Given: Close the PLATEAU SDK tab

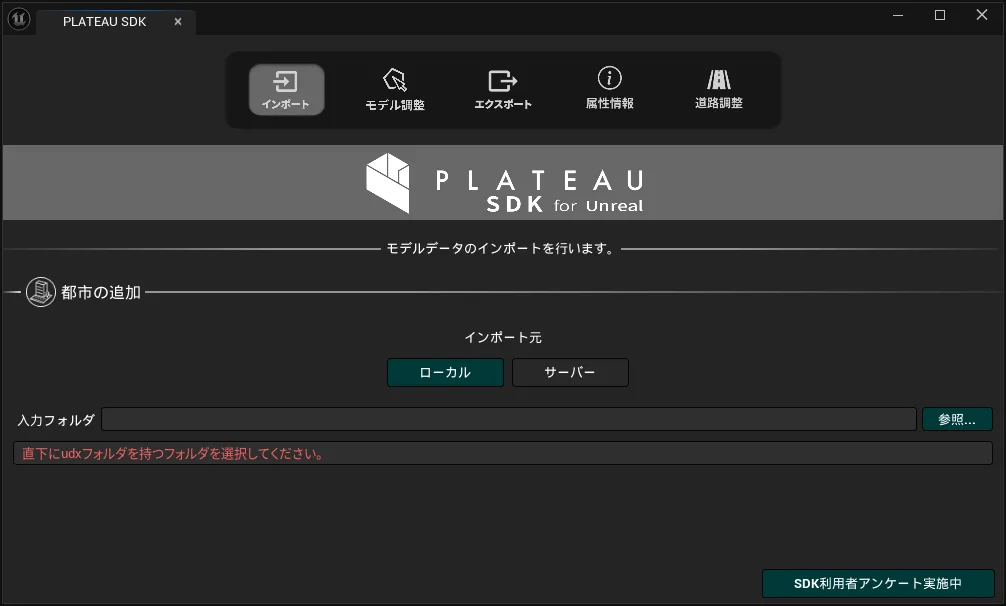Looking at the screenshot, I should click(178, 22).
